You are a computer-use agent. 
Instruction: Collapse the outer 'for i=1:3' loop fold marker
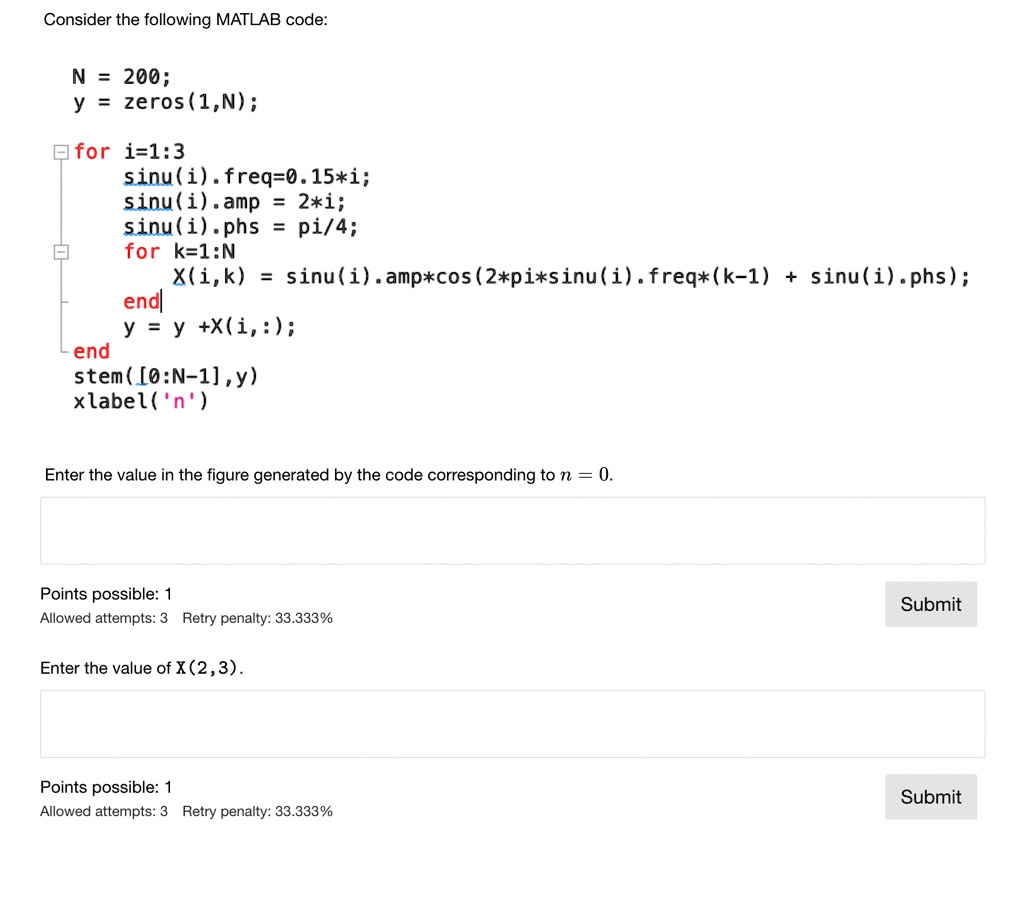coord(61,152)
